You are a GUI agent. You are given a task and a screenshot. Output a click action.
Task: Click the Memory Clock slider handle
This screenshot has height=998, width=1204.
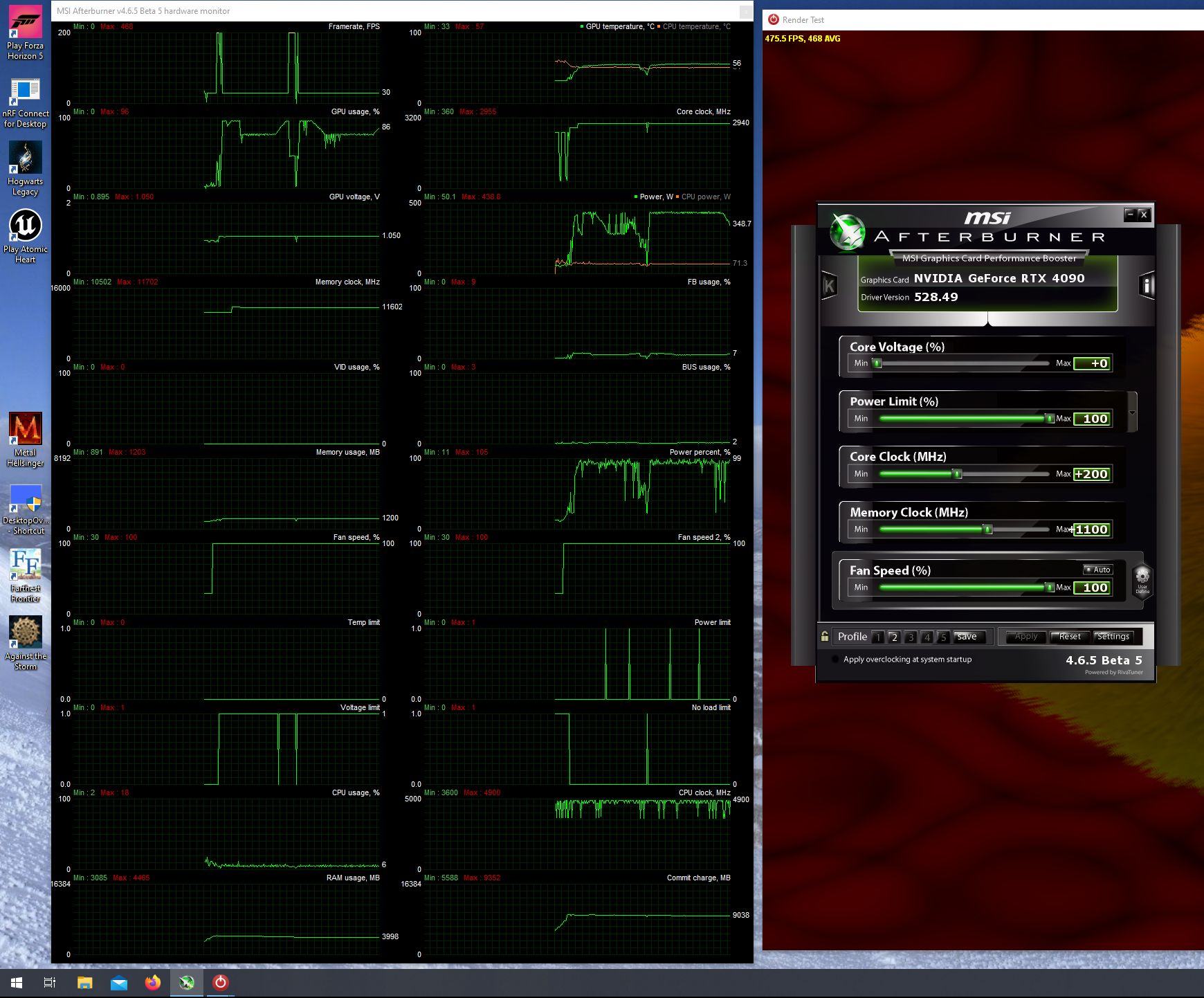point(988,529)
